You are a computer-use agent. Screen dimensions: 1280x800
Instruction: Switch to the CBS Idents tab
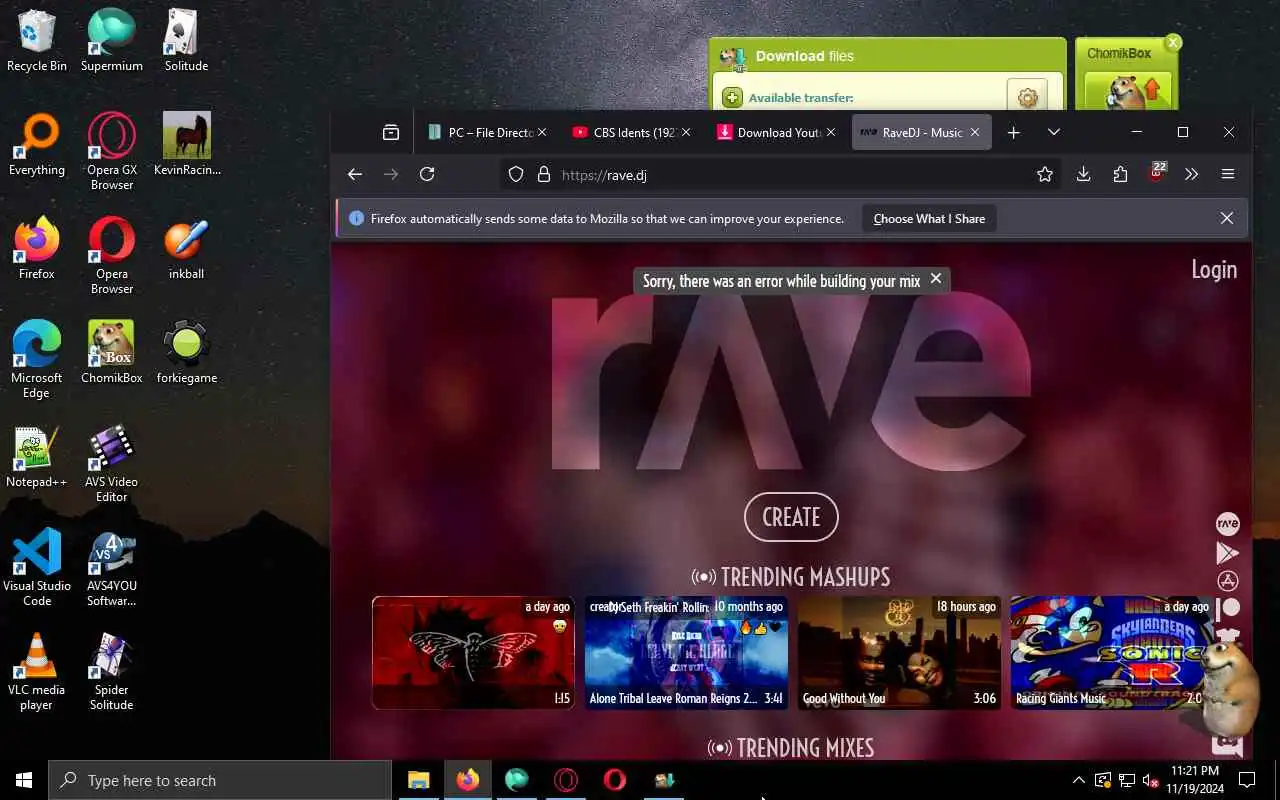631,132
